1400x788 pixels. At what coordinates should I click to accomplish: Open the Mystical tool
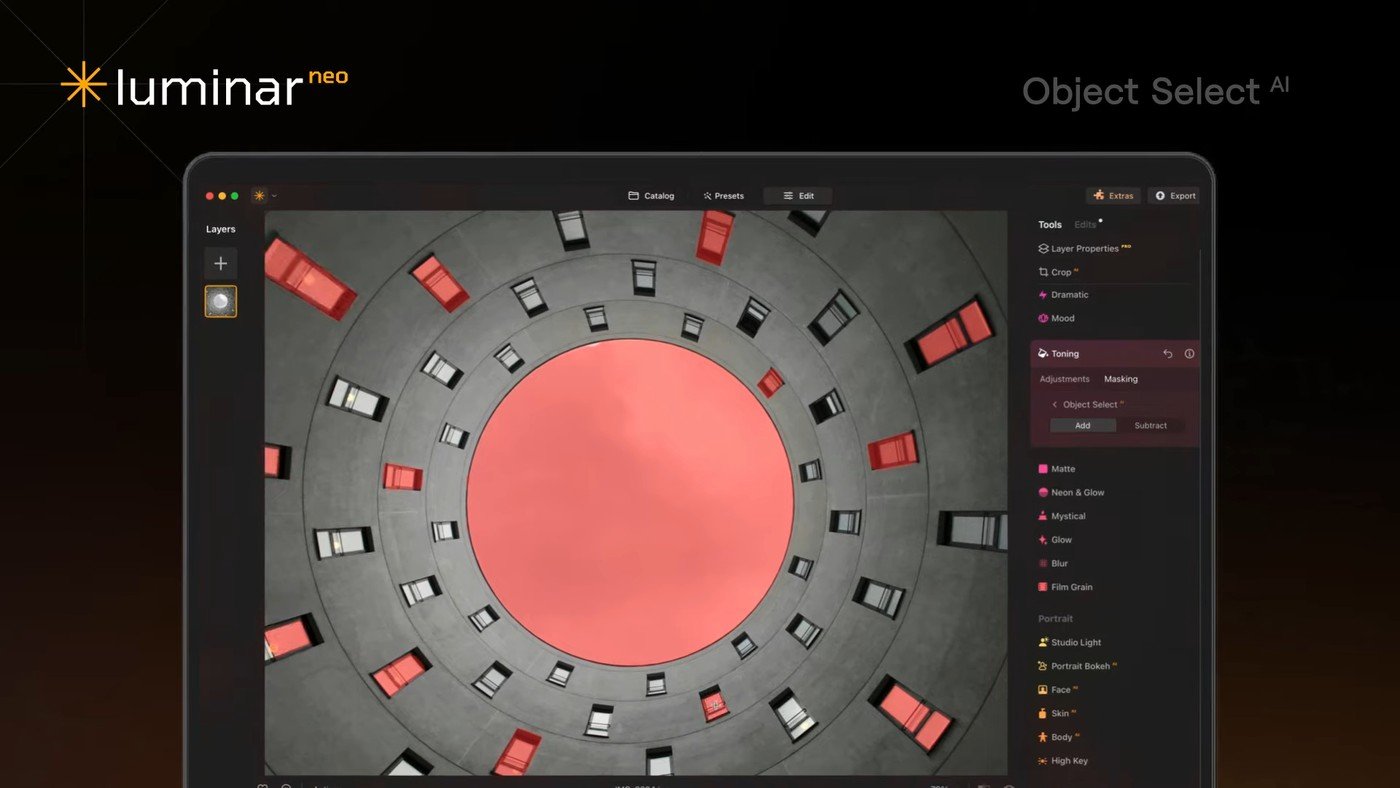(1062, 516)
